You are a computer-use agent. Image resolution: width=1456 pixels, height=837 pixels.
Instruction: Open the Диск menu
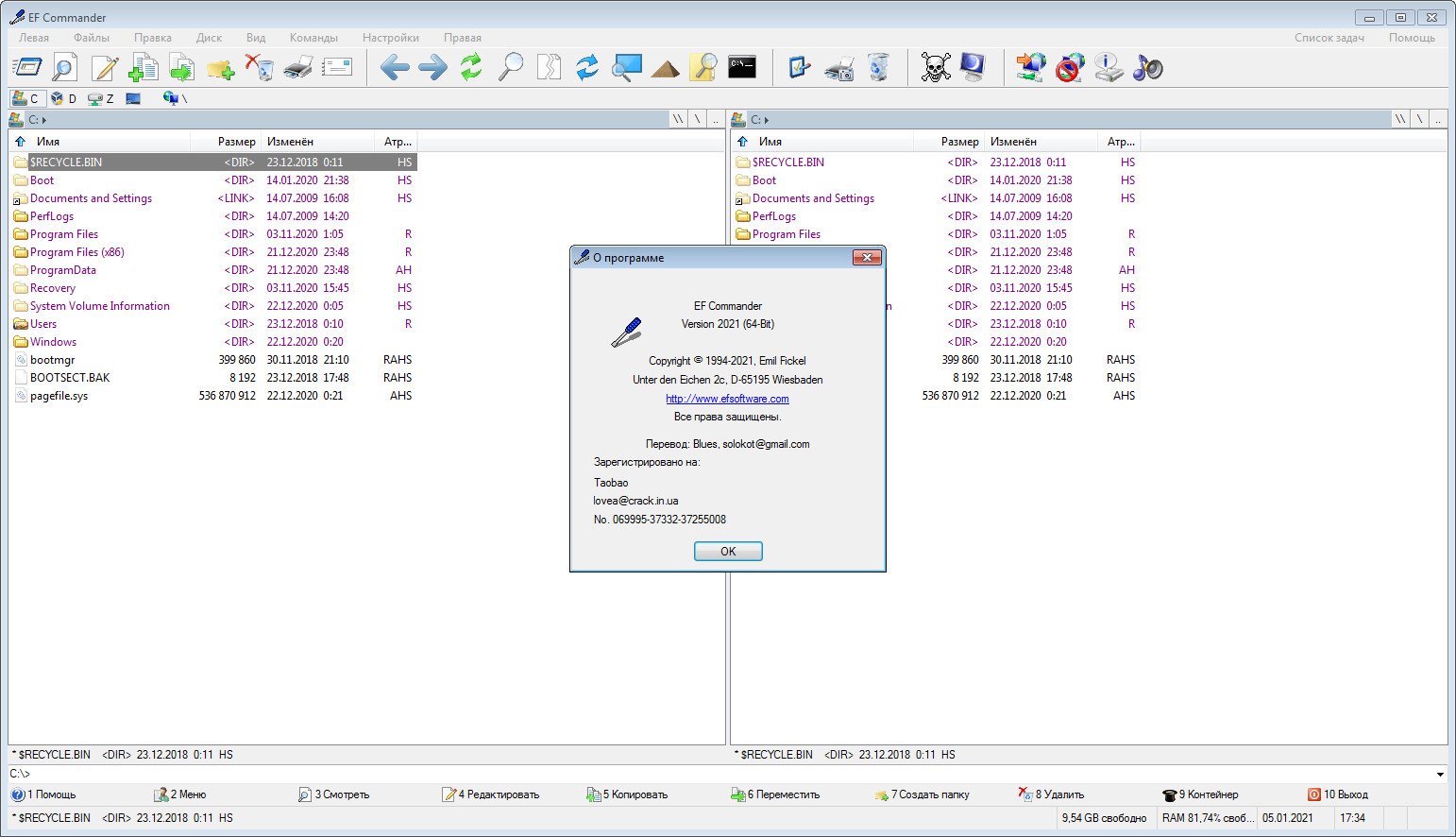210,38
